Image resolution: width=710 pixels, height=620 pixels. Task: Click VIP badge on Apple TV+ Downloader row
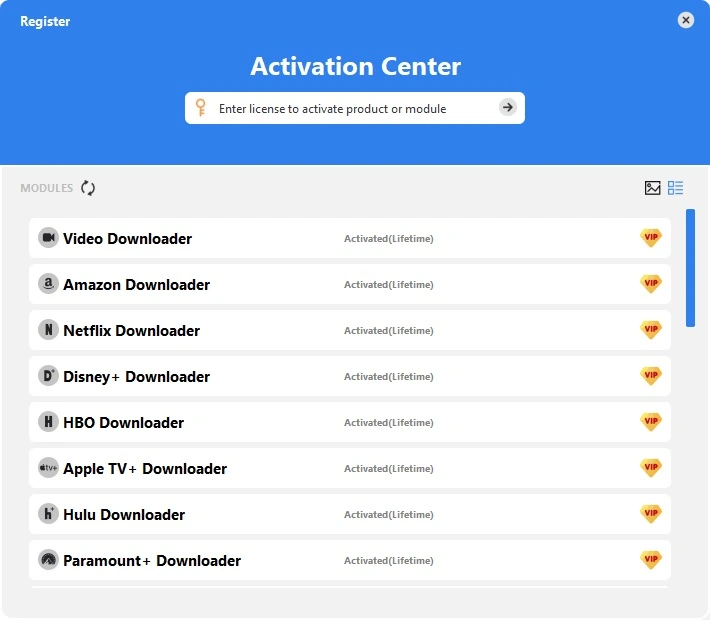[x=651, y=468]
